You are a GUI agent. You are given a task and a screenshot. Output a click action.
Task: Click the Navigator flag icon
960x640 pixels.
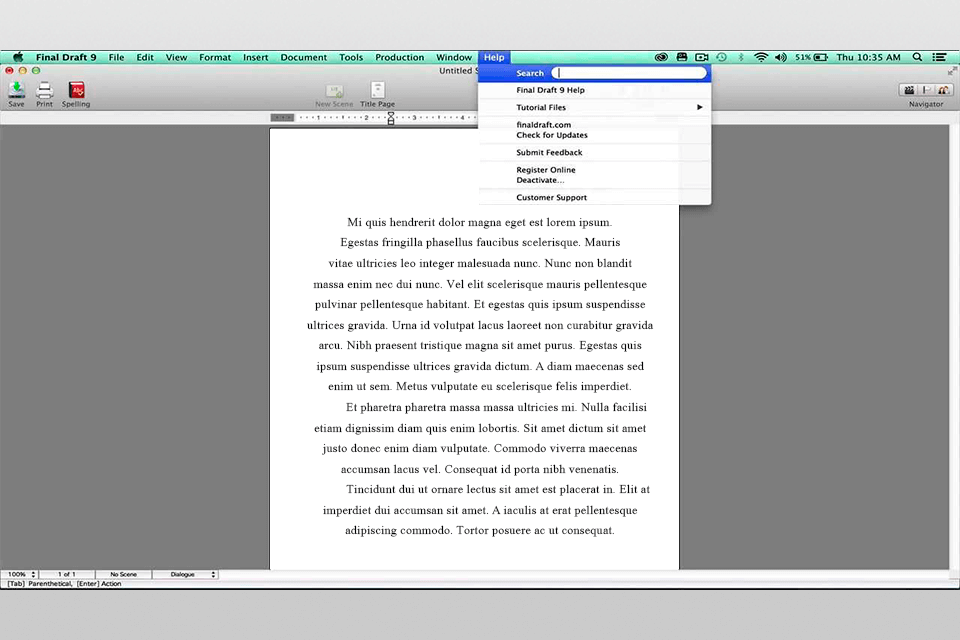click(926, 90)
